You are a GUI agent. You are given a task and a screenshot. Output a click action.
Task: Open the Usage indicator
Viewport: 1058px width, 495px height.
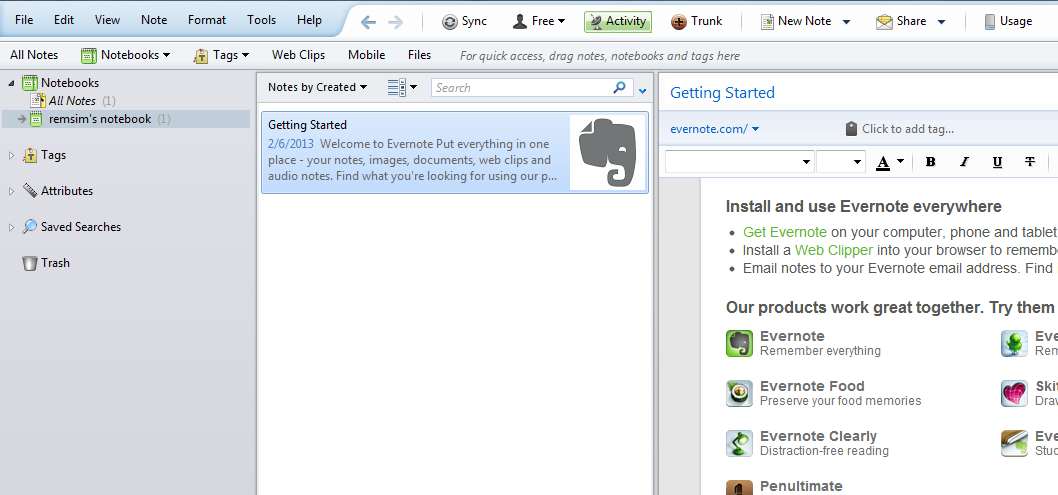pyautogui.click(x=1008, y=22)
